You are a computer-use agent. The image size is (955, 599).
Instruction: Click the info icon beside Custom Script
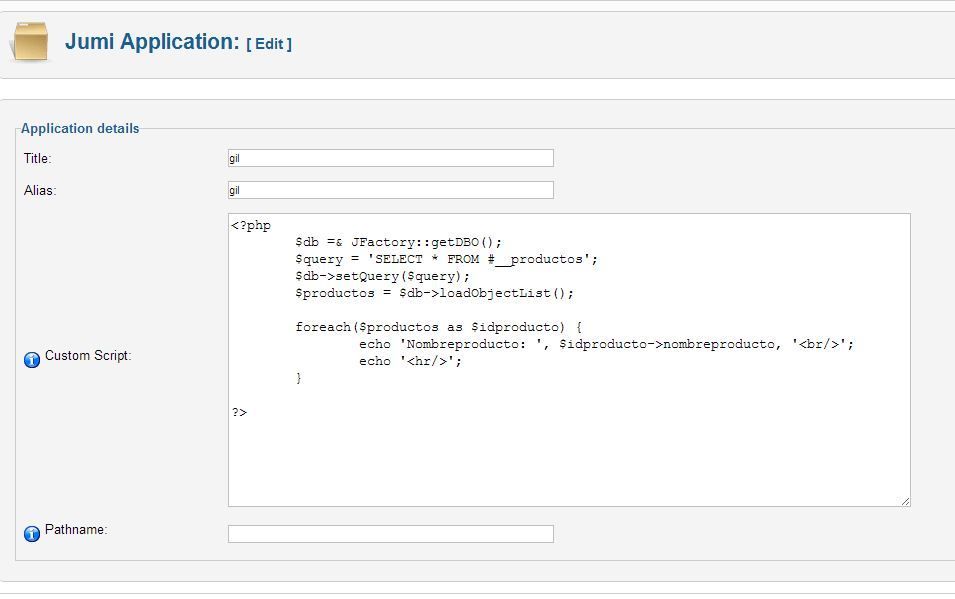(32, 360)
